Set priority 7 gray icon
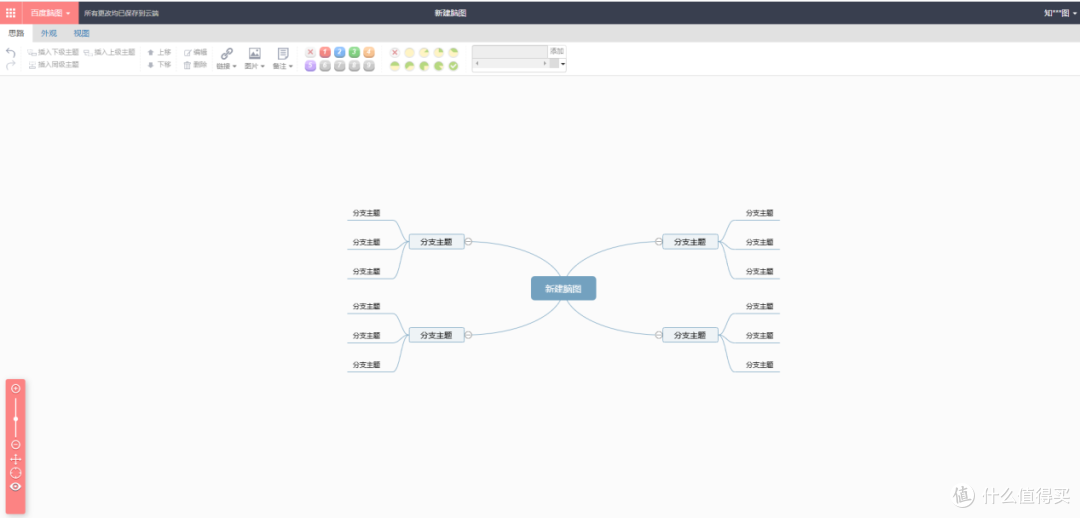 [340, 66]
